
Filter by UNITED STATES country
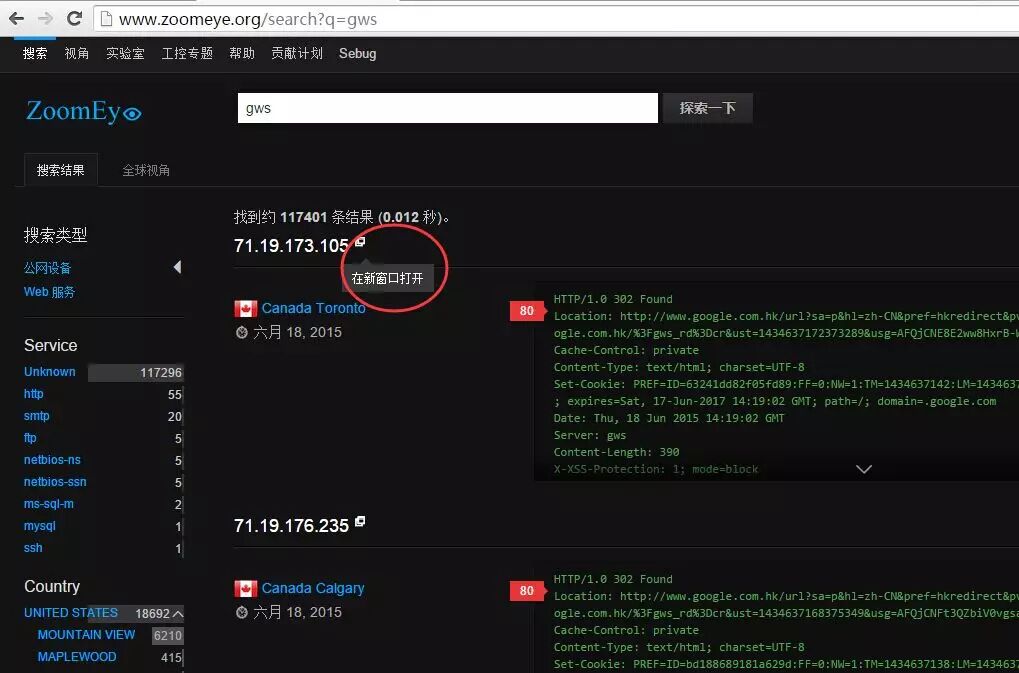tap(71, 613)
